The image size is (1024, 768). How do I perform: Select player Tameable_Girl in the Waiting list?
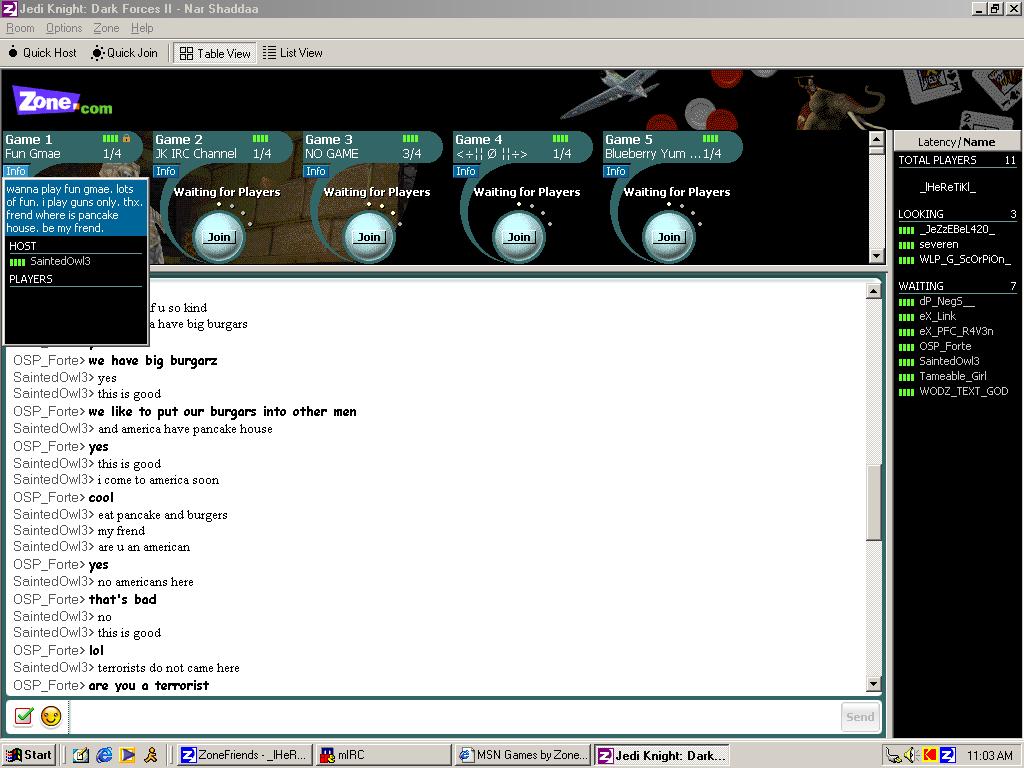pyautogui.click(x=953, y=376)
